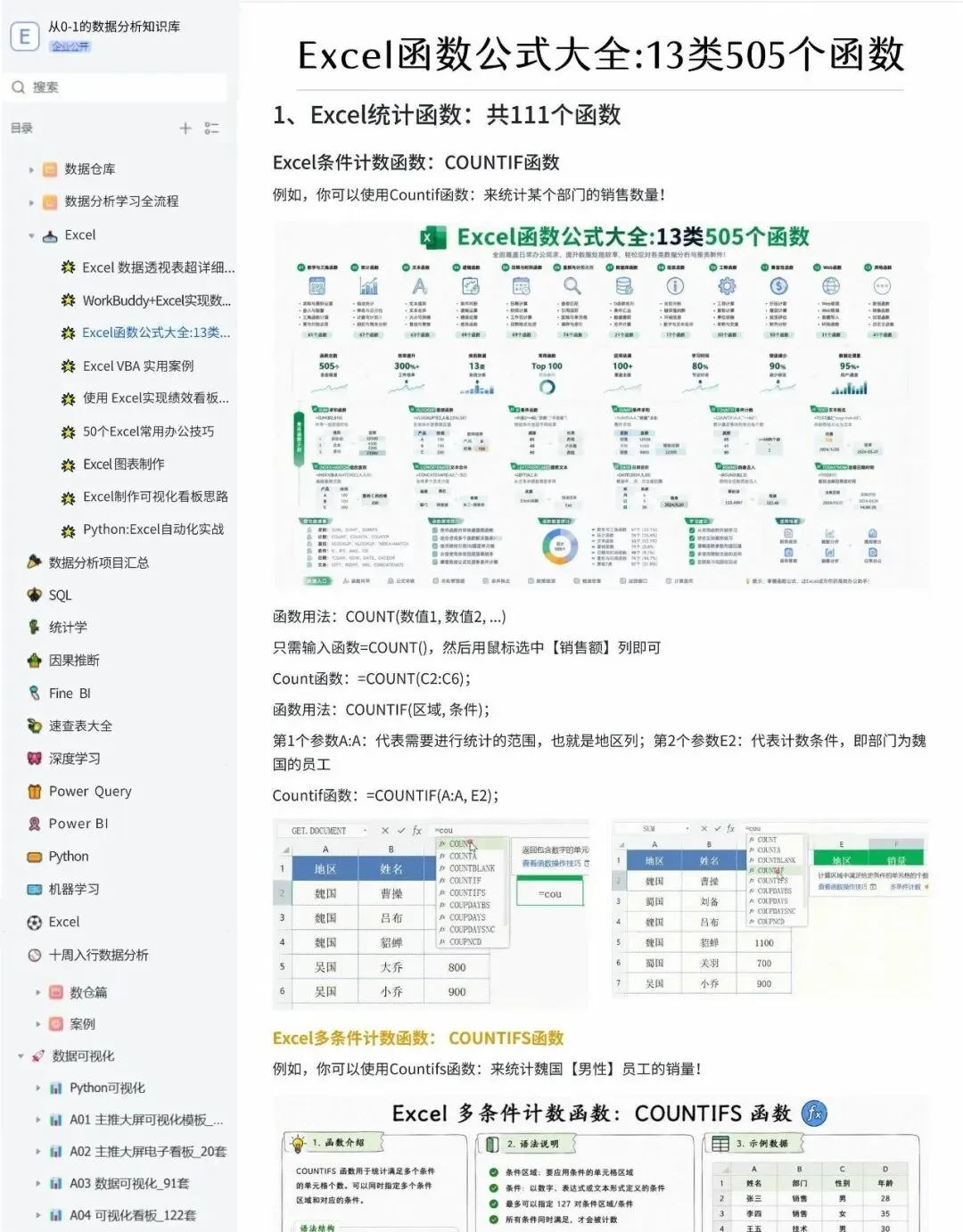Screen dimensions: 963x1232
Task: Click the SQL item icon
Action: click(34, 595)
